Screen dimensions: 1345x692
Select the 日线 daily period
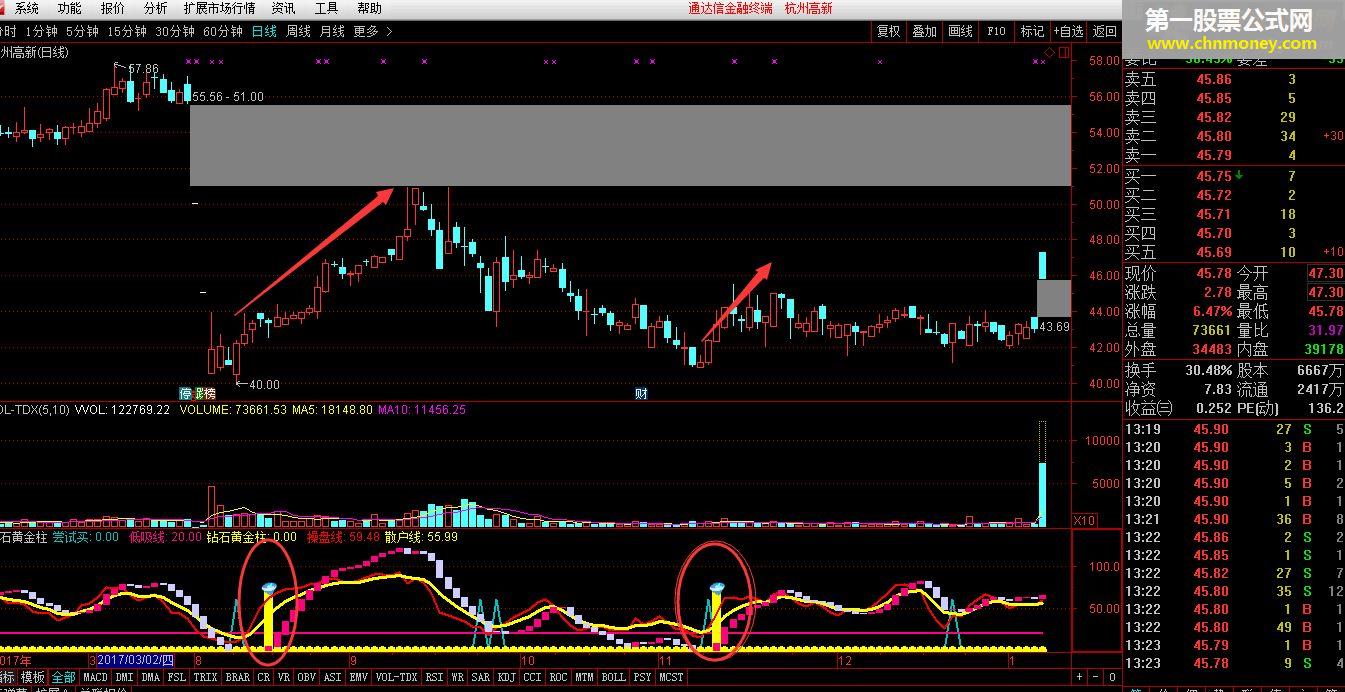tap(264, 31)
